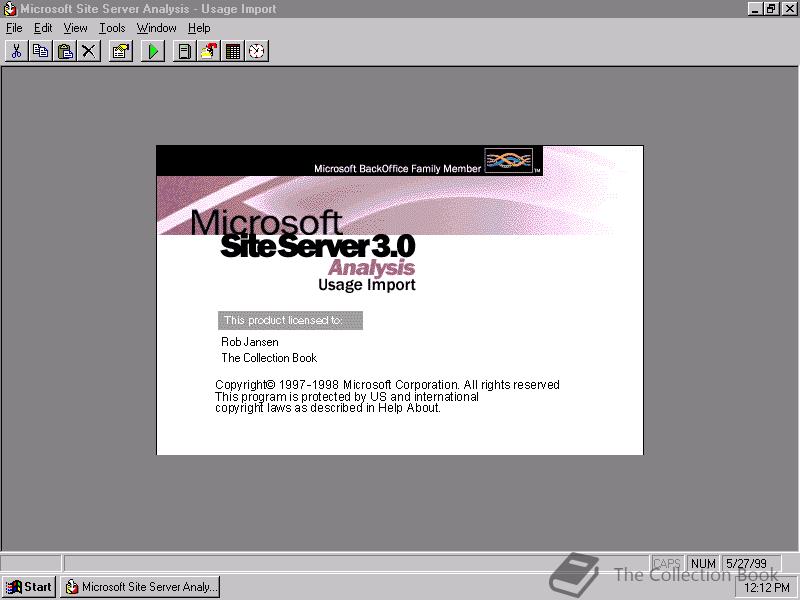Open the Window menu
The height and width of the screenshot is (600, 800).
coord(156,28)
